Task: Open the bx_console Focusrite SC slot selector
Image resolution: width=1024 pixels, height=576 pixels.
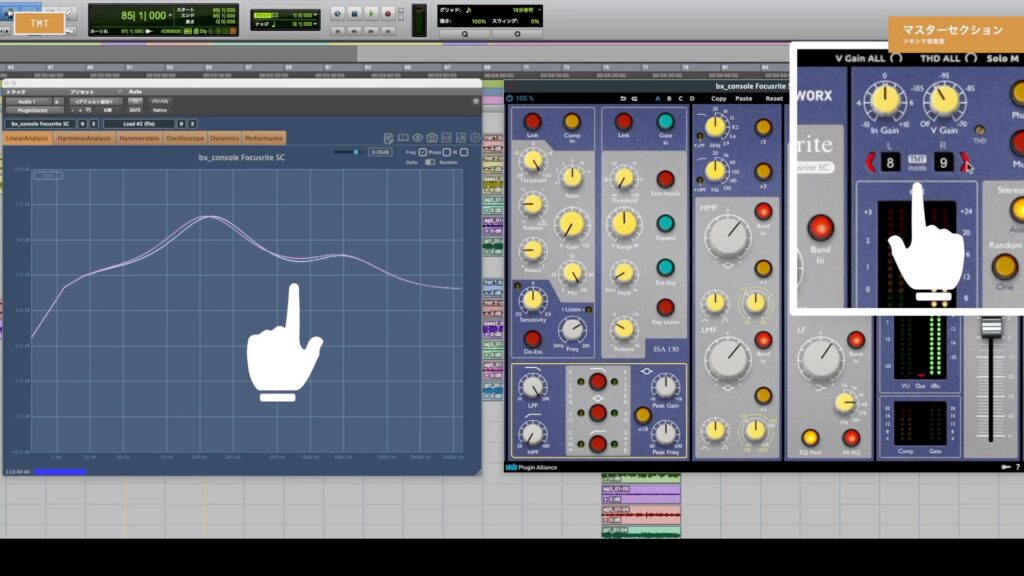Action: point(40,123)
